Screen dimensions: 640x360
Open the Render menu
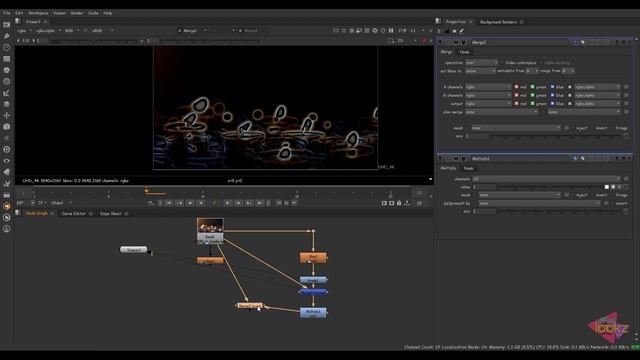click(x=77, y=13)
